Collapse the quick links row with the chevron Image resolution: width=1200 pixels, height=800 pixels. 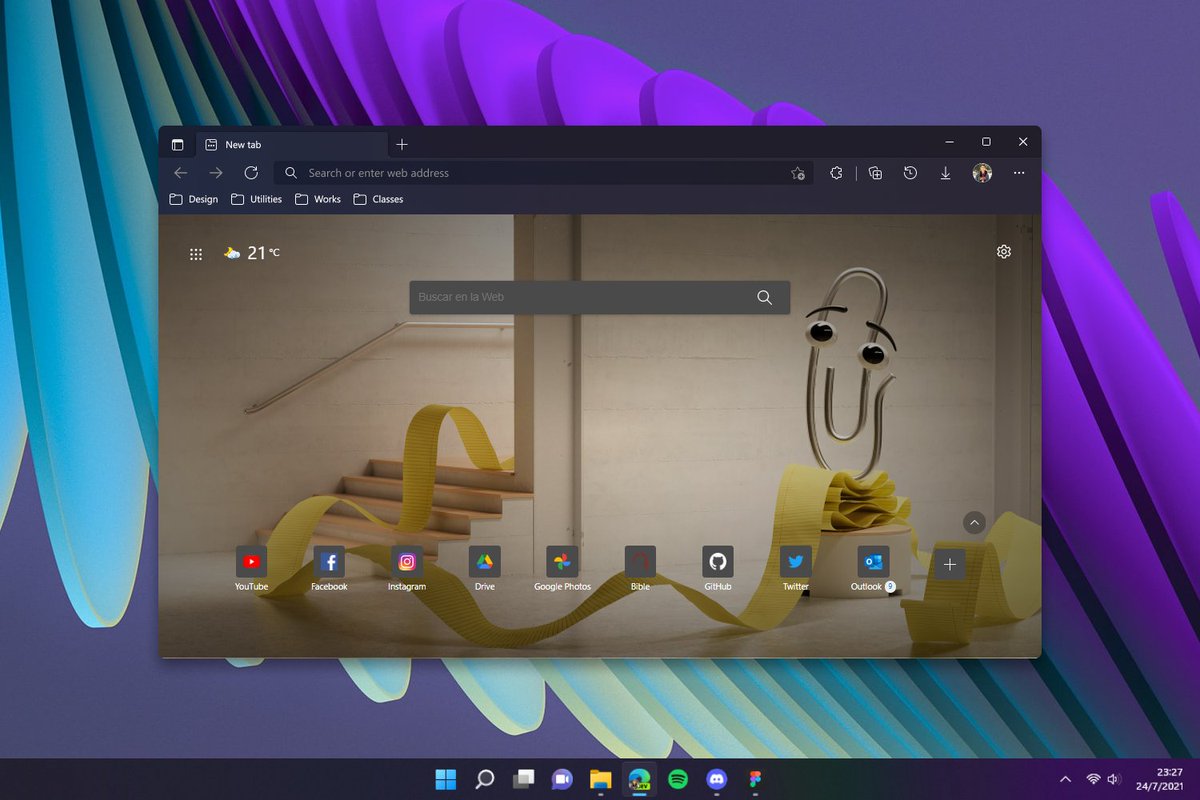pos(974,522)
